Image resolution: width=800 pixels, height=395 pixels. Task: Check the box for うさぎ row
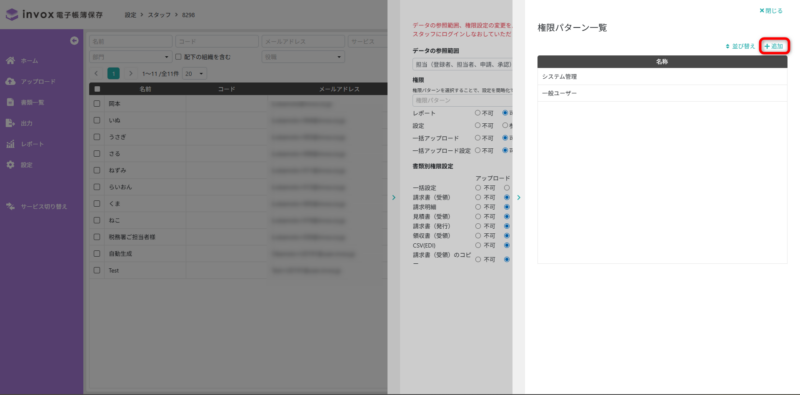point(97,137)
